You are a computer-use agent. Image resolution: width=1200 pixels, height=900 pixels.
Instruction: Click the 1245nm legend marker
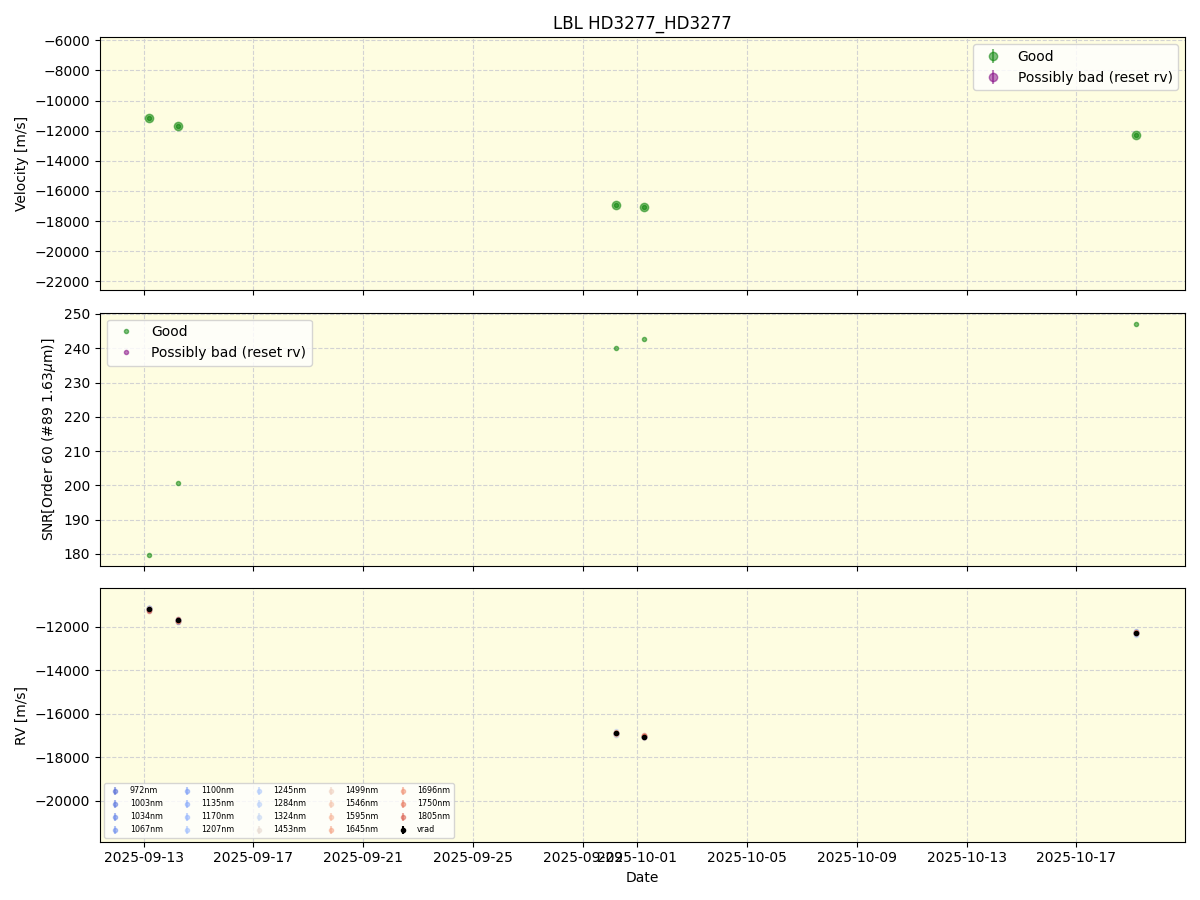259,791
